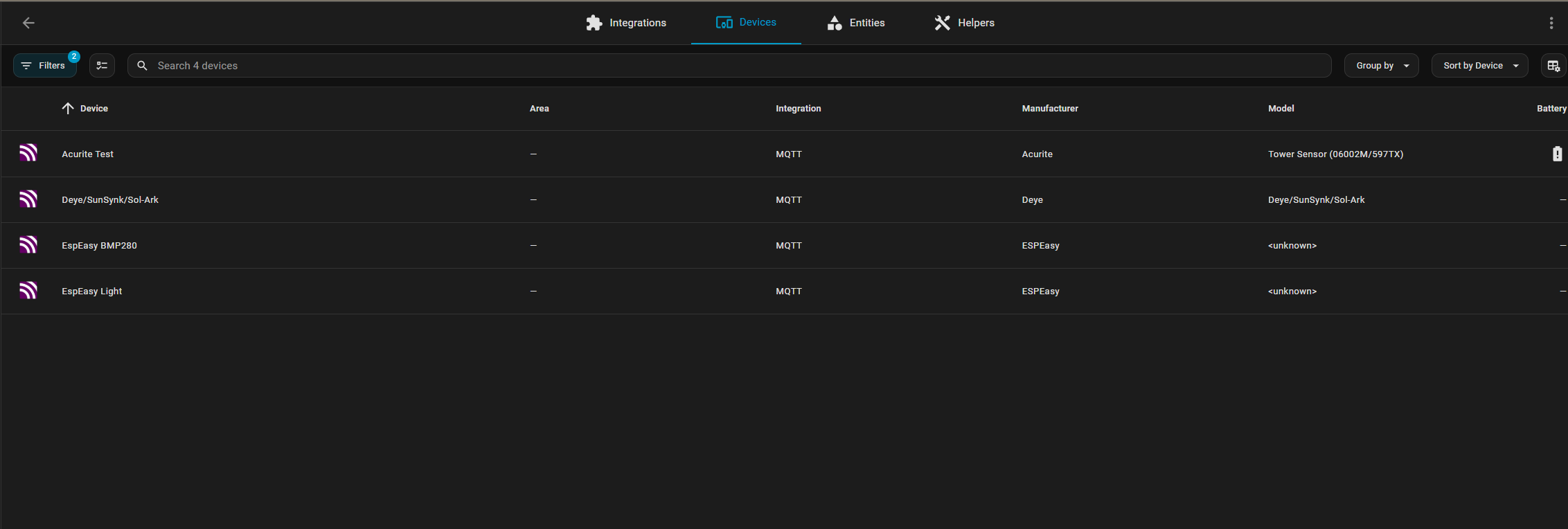Open table column settings icon
Image resolution: width=1568 pixels, height=529 pixels.
(1553, 66)
